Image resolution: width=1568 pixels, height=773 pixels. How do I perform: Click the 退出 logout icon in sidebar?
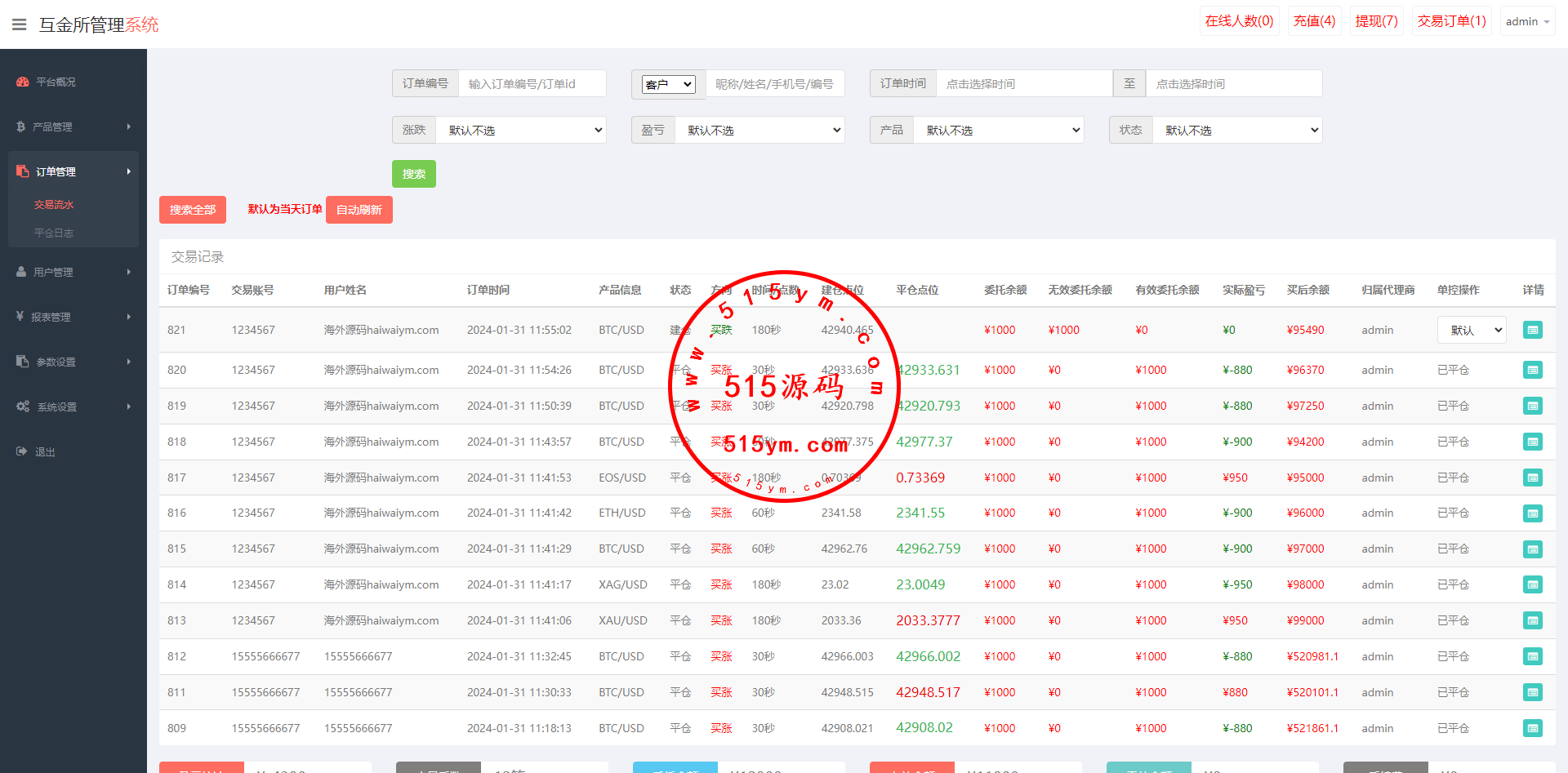pyautogui.click(x=21, y=451)
